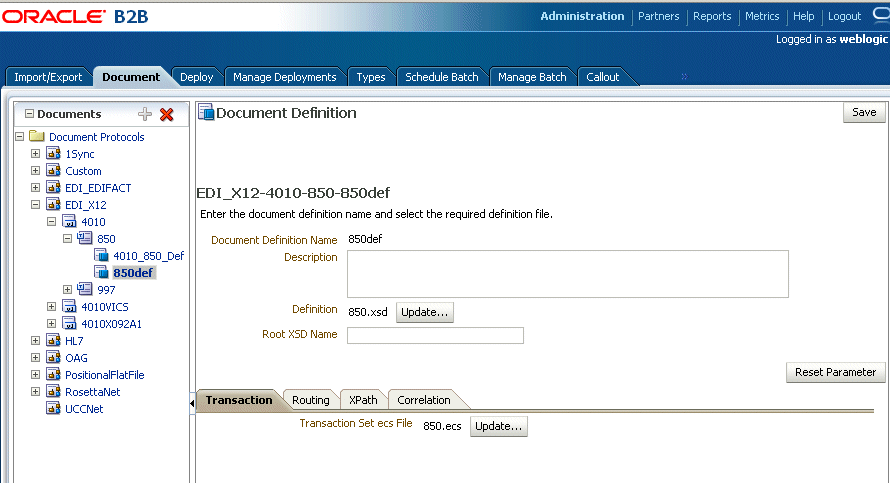
Task: Click the 997 document type icon
Action: [x=85, y=289]
